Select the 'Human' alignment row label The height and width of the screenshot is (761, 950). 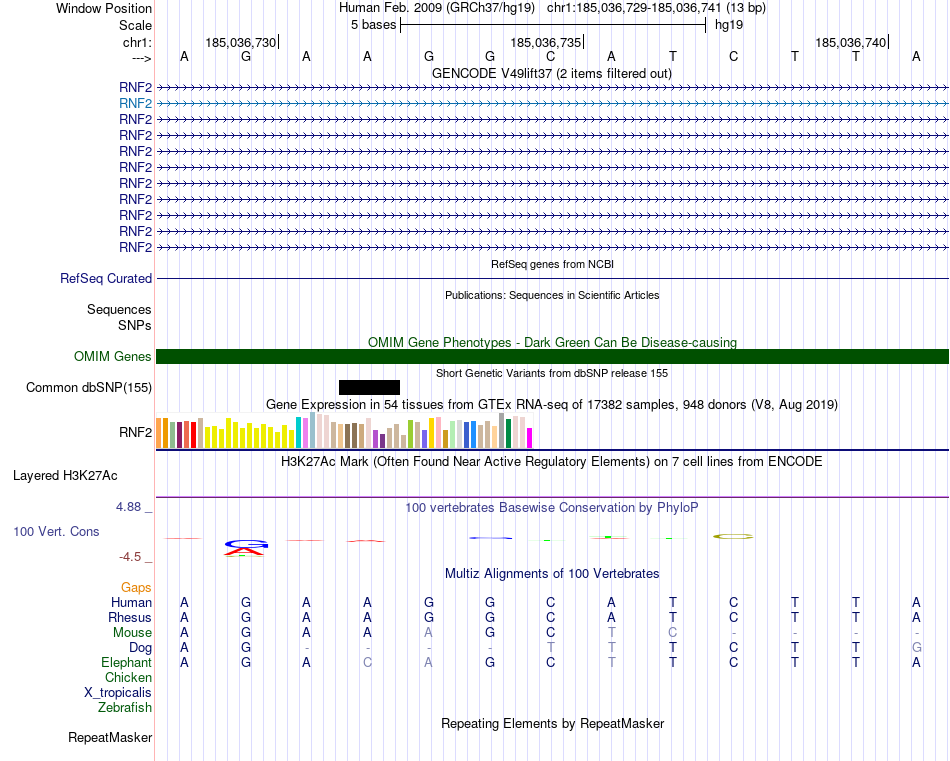tap(131, 602)
